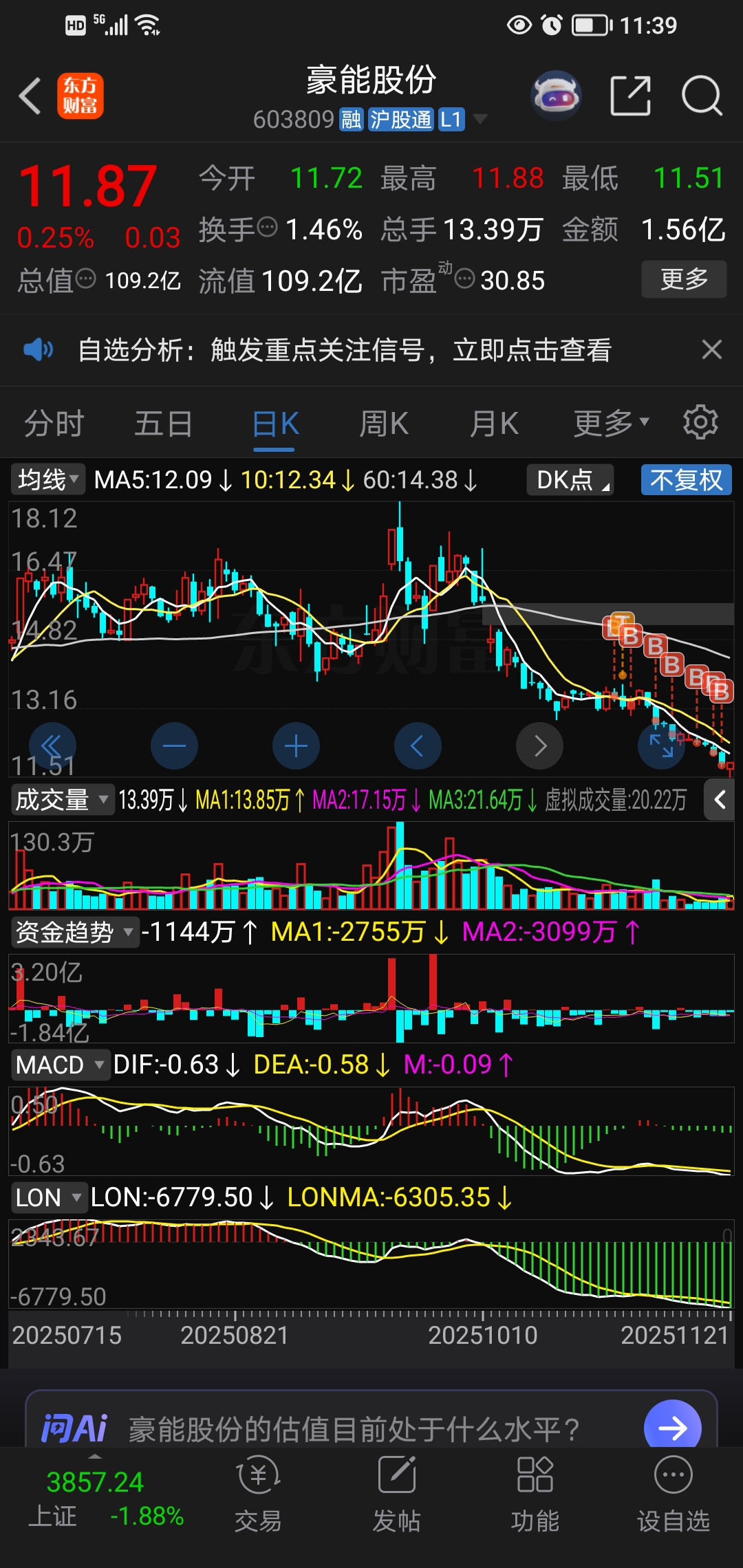The width and height of the screenshot is (743, 1568).
Task: Expand the stock title dropdown arrow
Action: 480,119
